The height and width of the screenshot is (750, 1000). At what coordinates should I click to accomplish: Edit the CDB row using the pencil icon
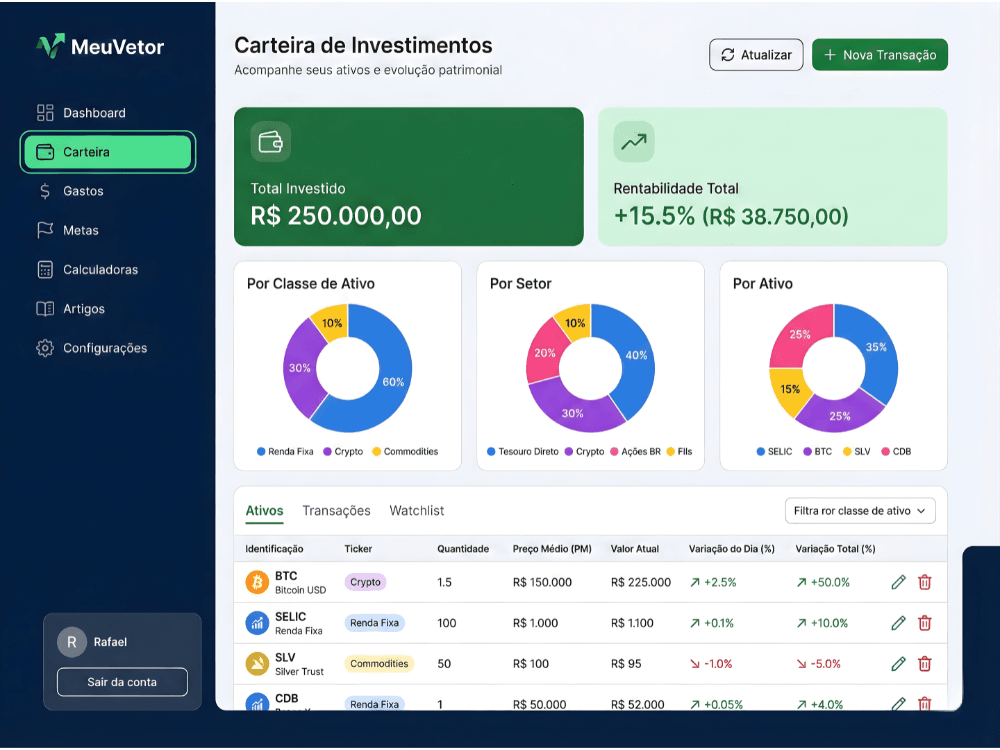click(898, 704)
